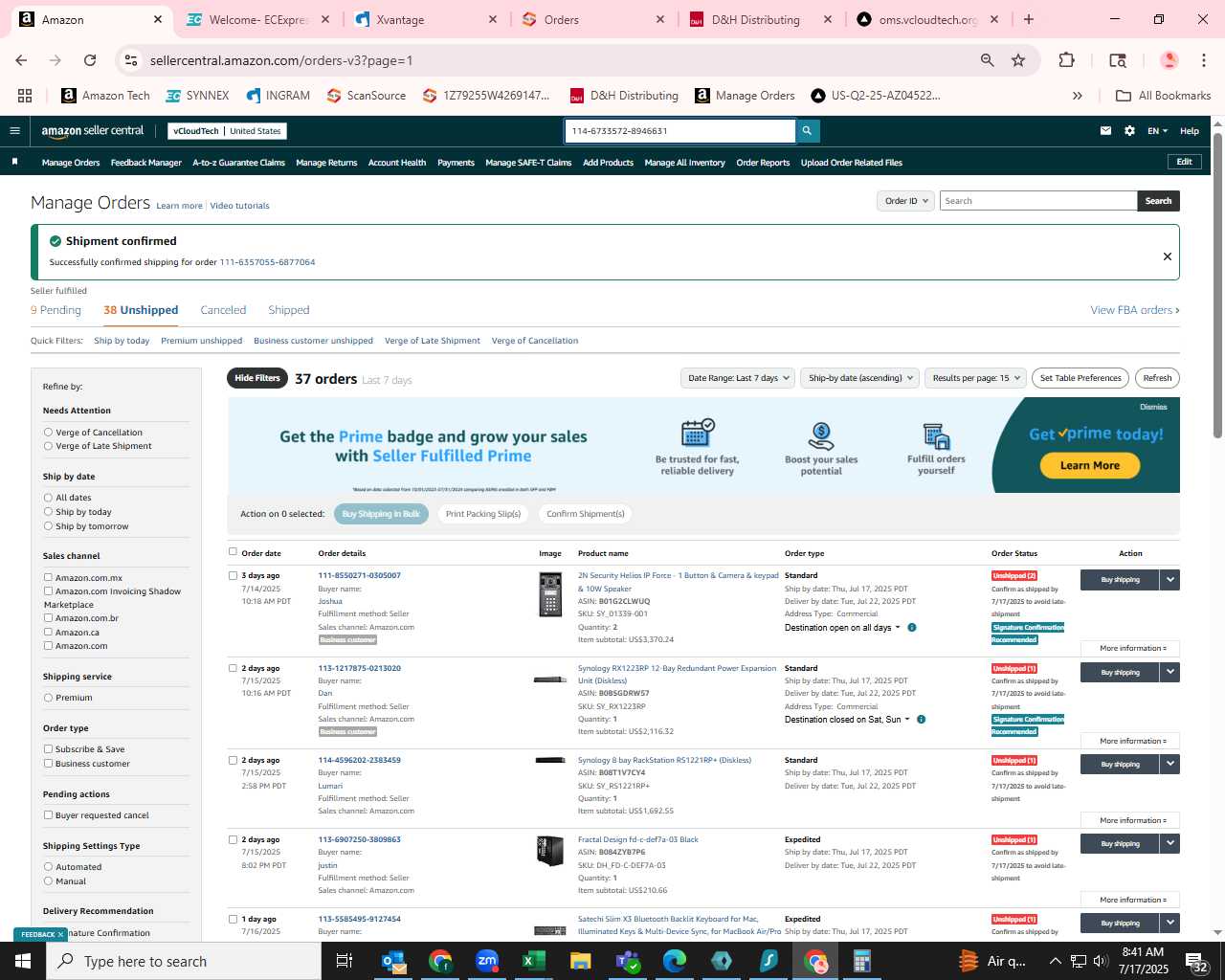Switch to the Shipped orders tab
The width and height of the screenshot is (1225, 980).
[x=289, y=310]
